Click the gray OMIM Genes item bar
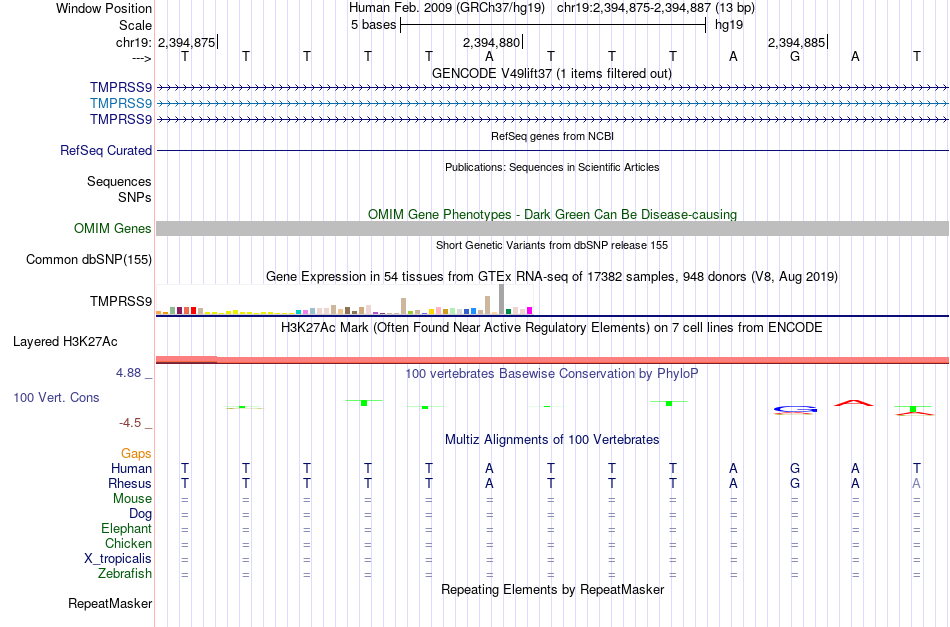This screenshot has height=627, width=950. coord(553,228)
